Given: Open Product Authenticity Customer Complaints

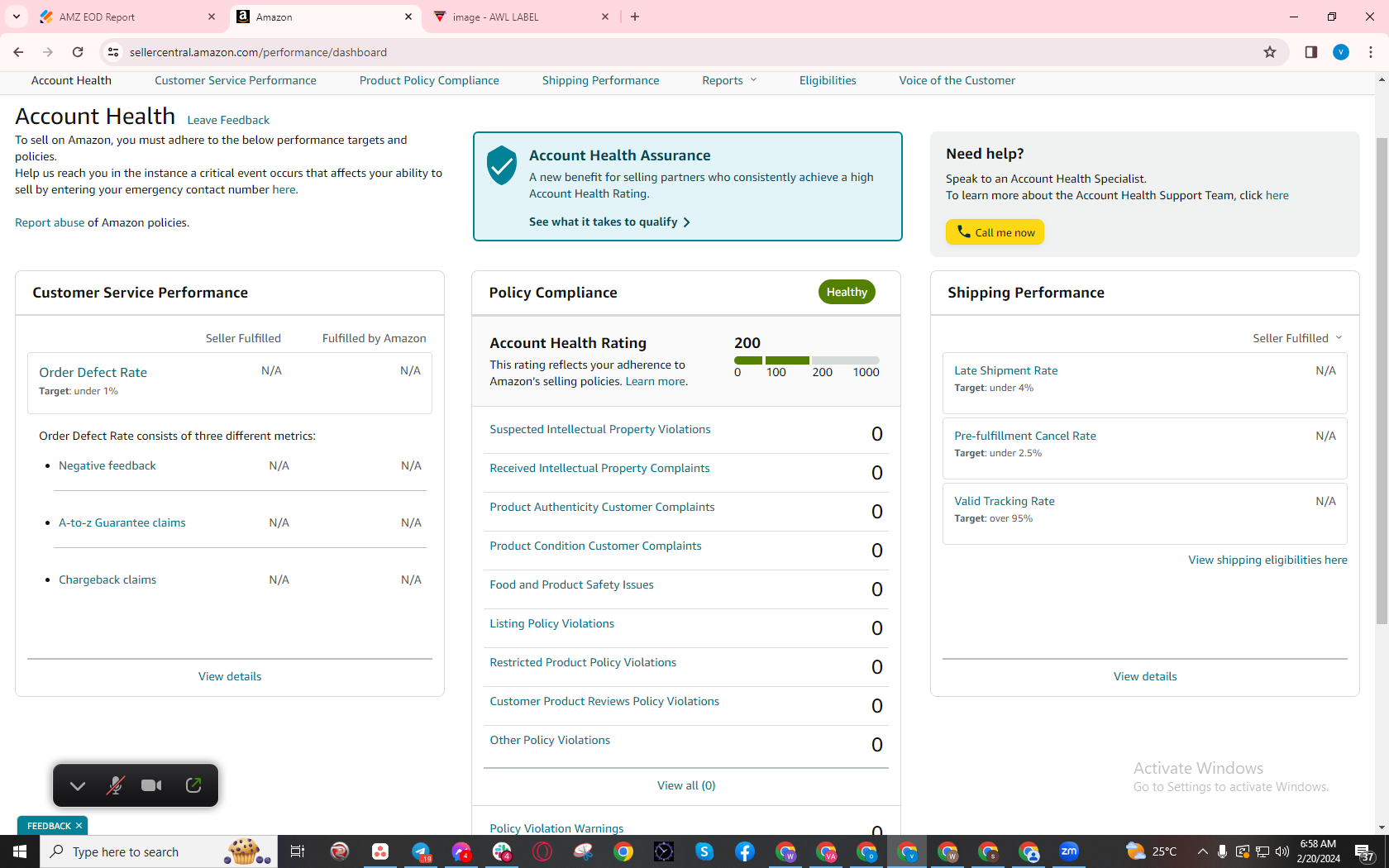Looking at the screenshot, I should point(602,507).
